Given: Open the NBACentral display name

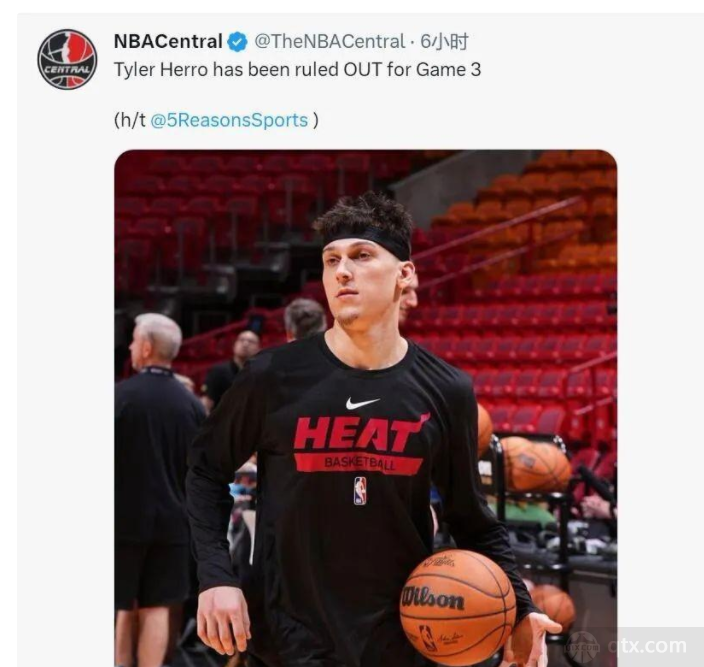Looking at the screenshot, I should coord(168,41).
